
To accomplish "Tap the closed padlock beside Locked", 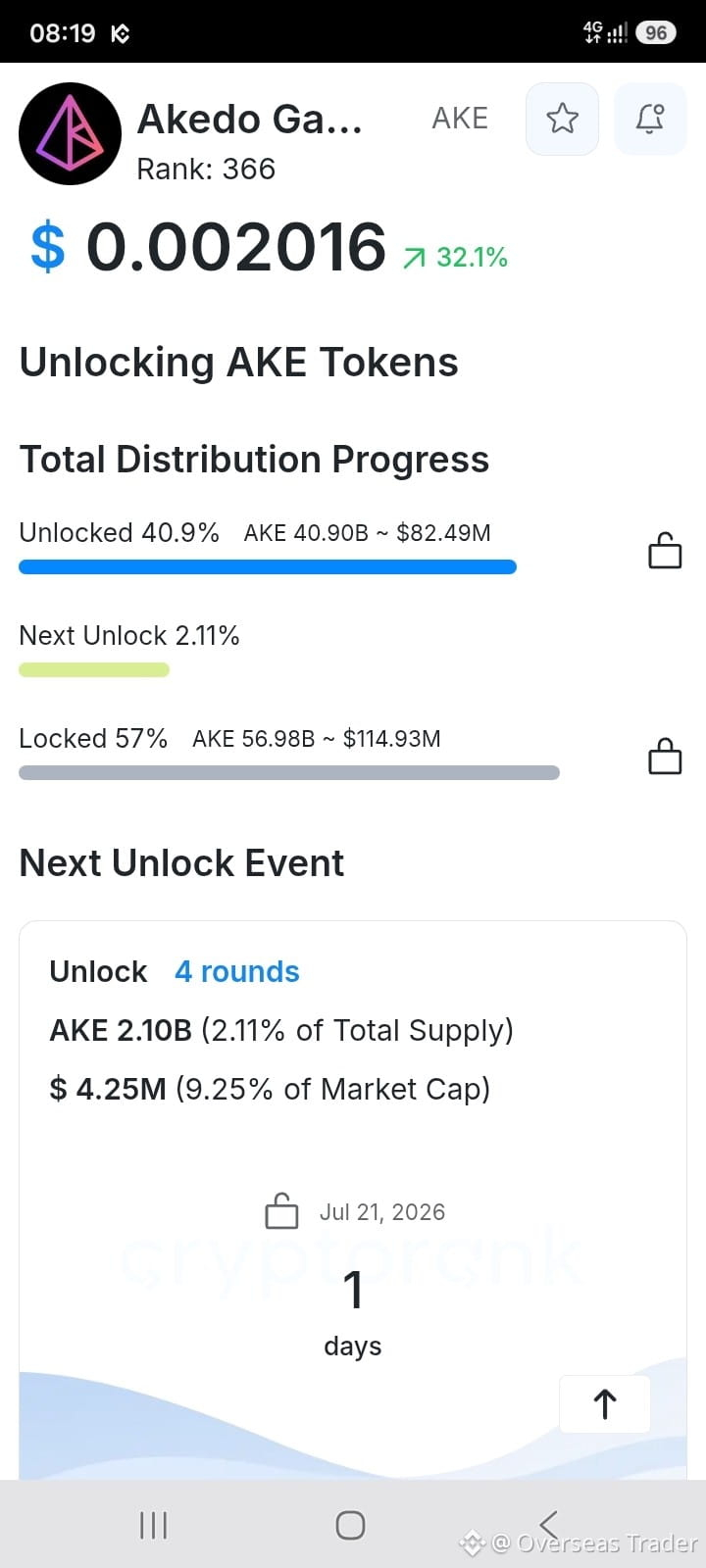I will pos(665,757).
